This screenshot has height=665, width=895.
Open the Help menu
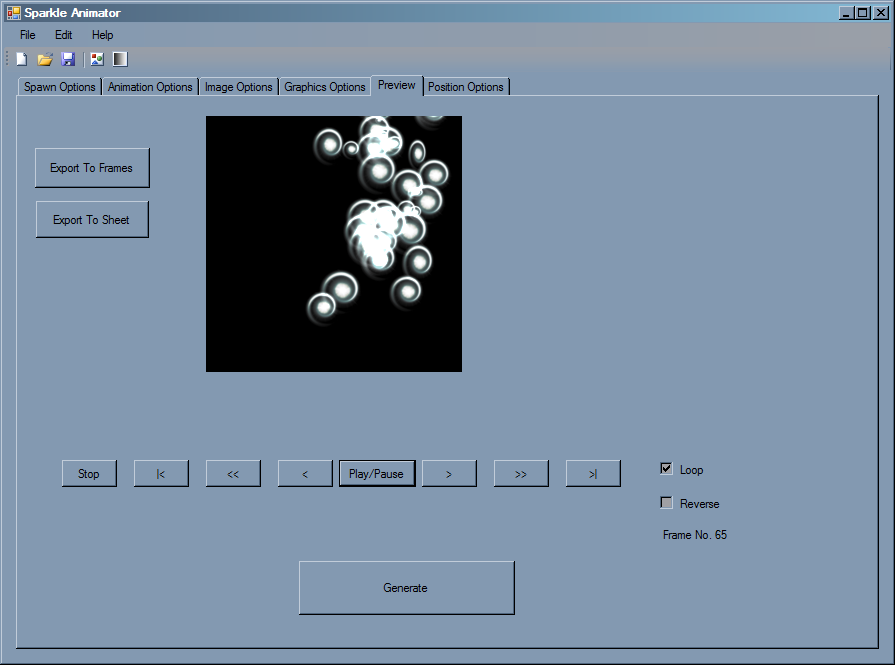coord(102,34)
